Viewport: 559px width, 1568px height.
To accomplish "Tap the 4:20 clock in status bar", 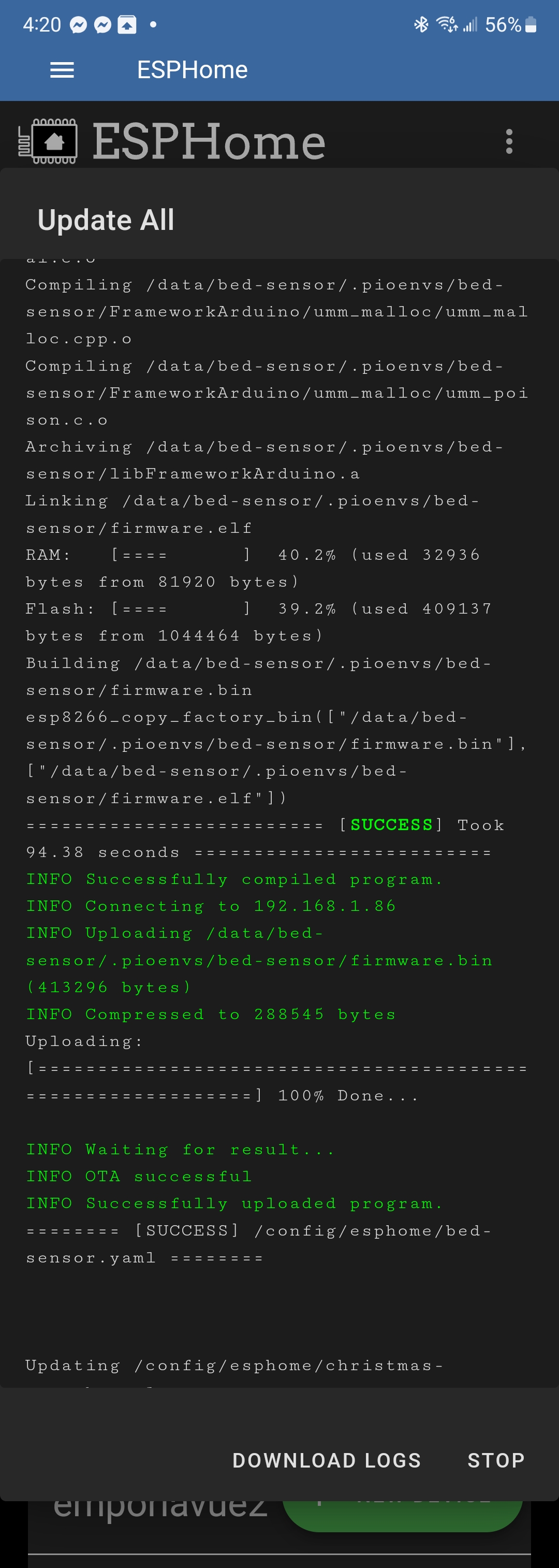I will [41, 25].
